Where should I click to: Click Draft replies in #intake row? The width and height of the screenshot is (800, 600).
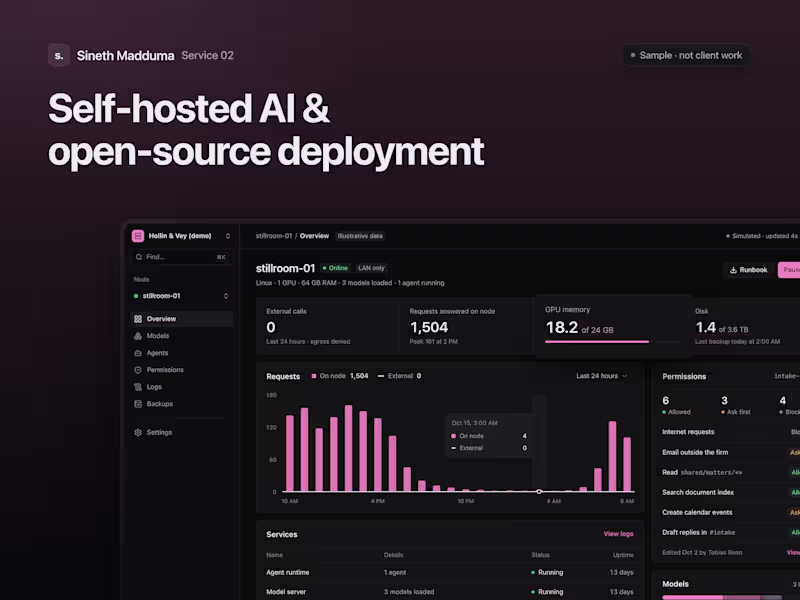731,532
